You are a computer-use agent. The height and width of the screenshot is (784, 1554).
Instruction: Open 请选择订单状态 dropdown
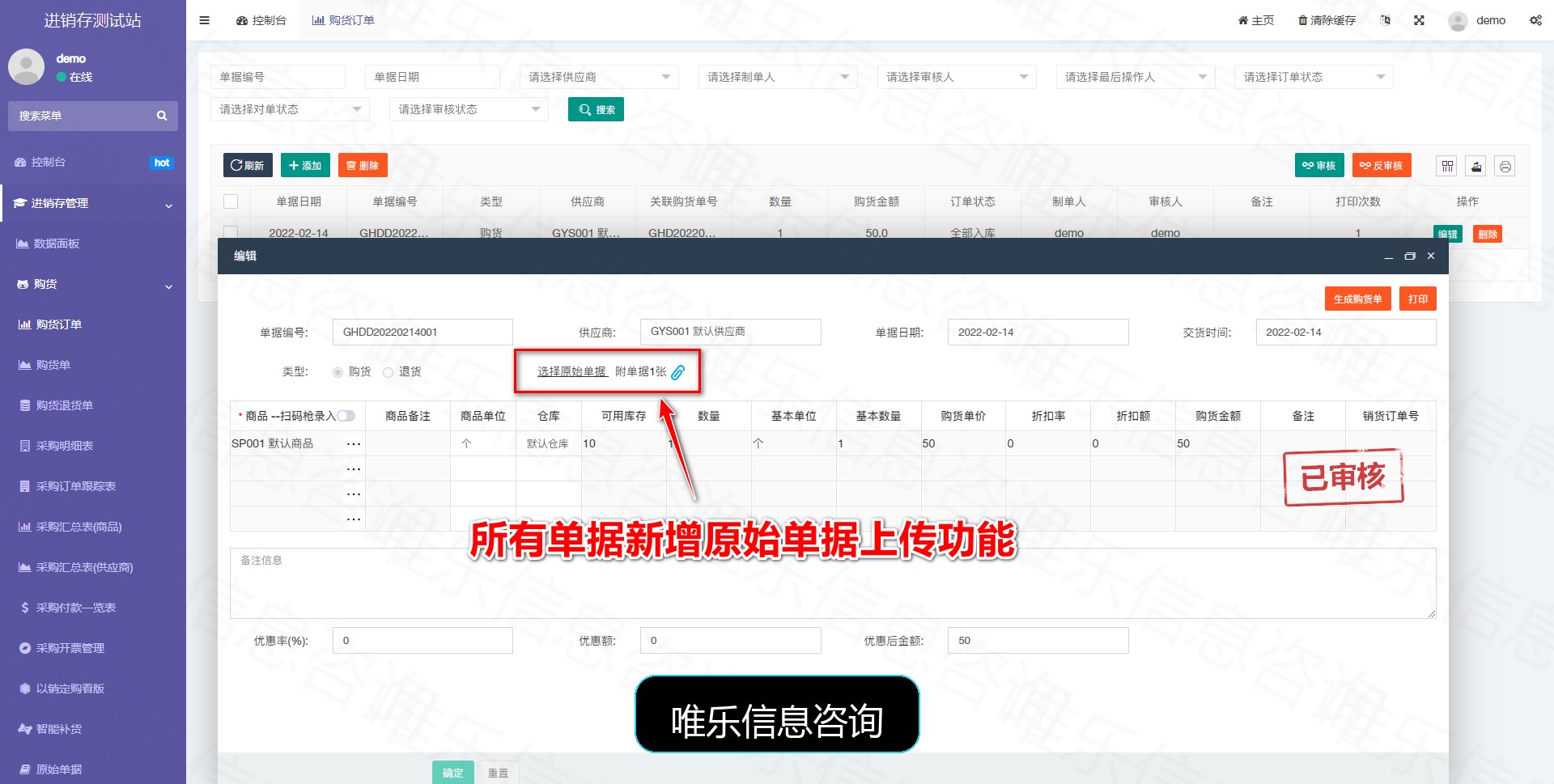point(1314,77)
